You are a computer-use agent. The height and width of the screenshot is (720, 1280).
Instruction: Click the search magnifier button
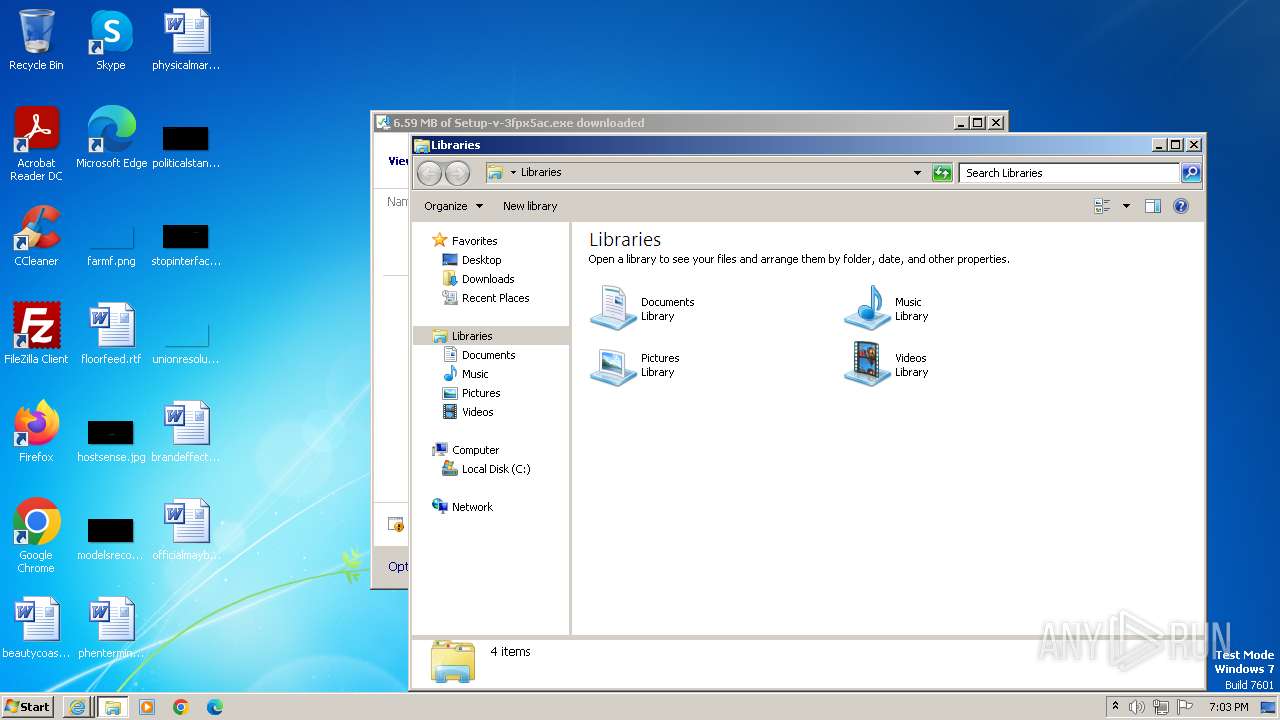click(1190, 173)
